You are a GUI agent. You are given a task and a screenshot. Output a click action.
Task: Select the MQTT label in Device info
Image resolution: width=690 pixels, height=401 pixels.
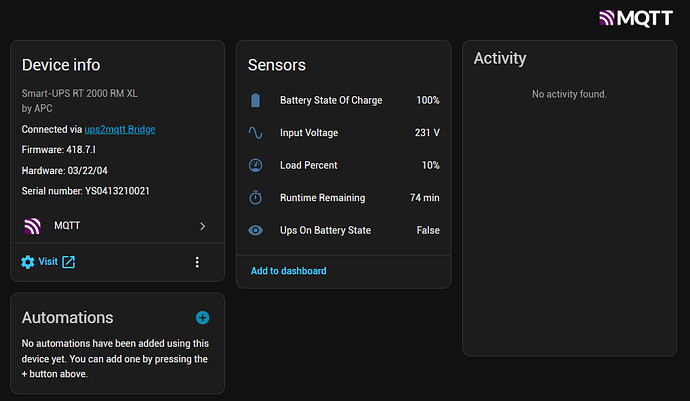tap(67, 225)
